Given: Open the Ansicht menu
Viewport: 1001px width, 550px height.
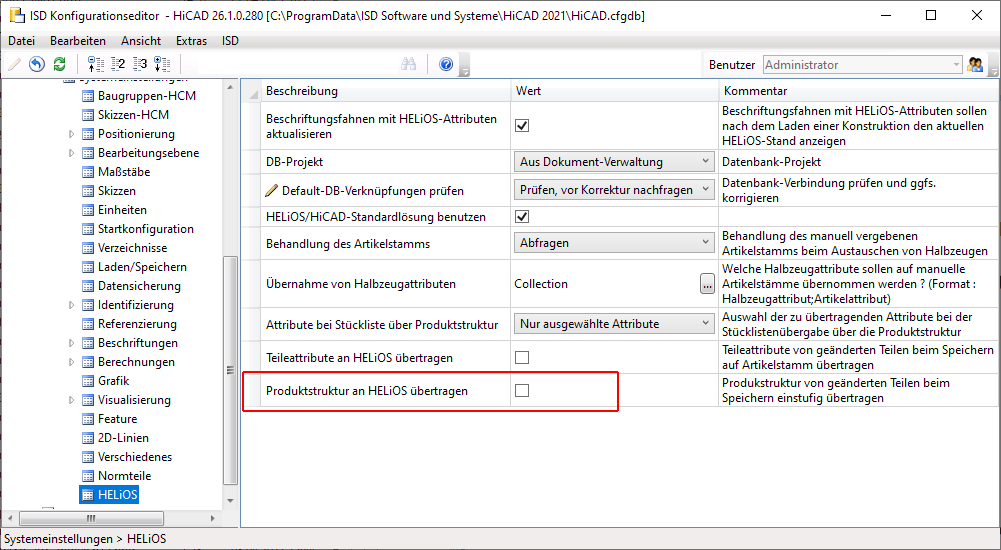Looking at the screenshot, I should pyautogui.click(x=141, y=41).
